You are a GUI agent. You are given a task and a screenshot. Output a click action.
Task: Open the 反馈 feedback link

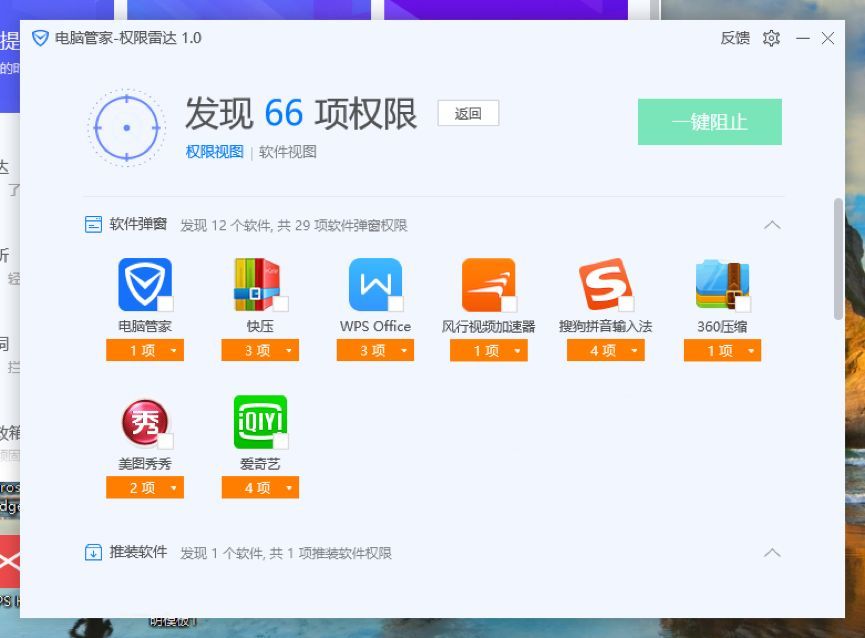coord(735,38)
